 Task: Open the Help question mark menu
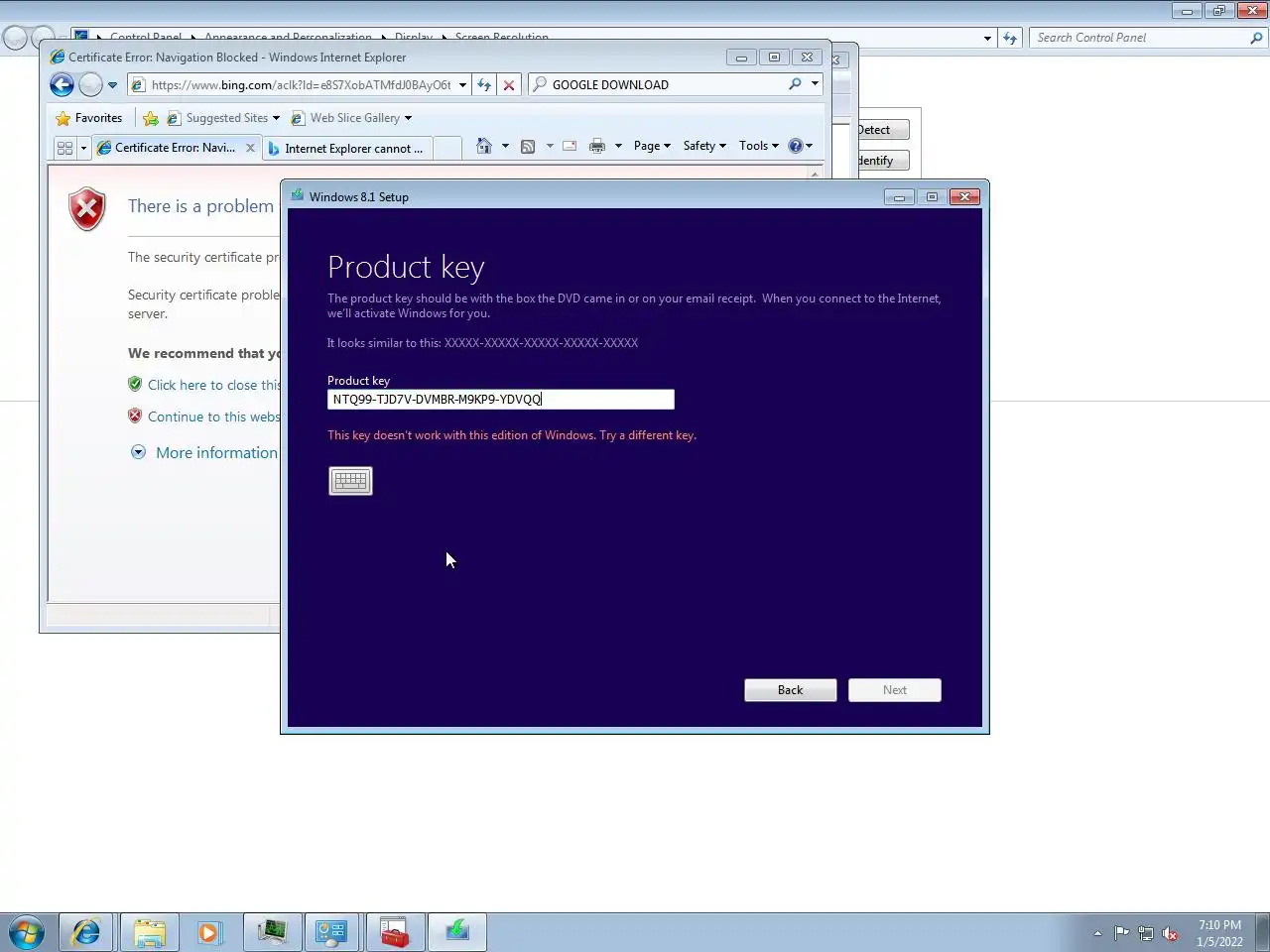(800, 146)
